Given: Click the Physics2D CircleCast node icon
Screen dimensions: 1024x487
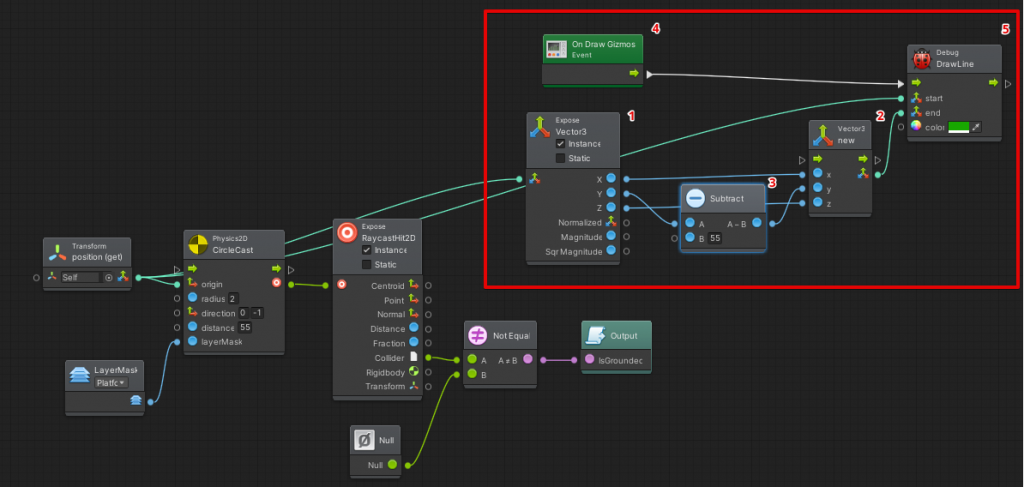Looking at the screenshot, I should tap(197, 244).
